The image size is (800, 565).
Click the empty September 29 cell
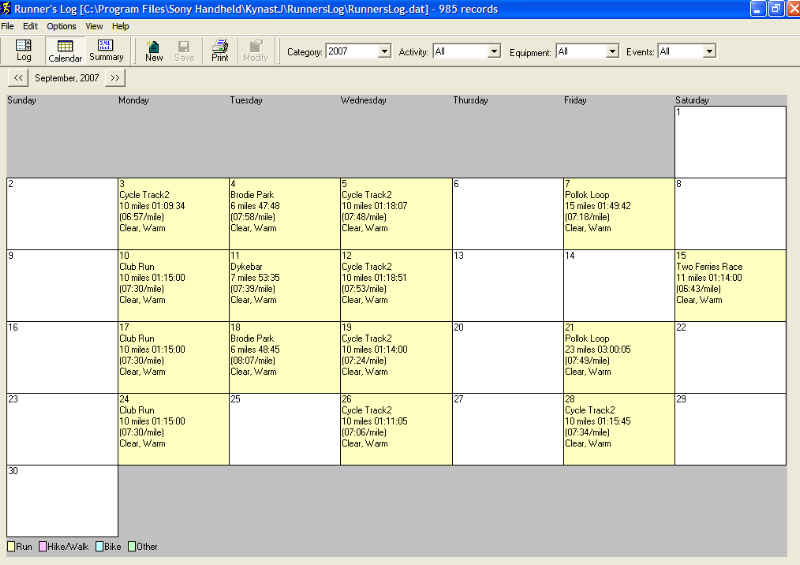point(730,429)
